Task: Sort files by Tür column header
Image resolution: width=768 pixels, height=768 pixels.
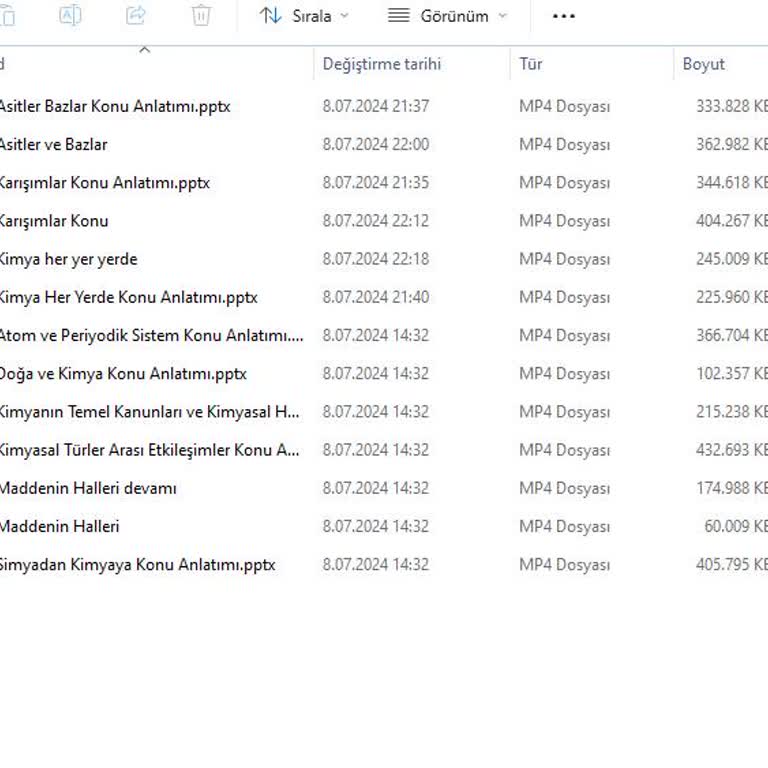Action: point(531,64)
